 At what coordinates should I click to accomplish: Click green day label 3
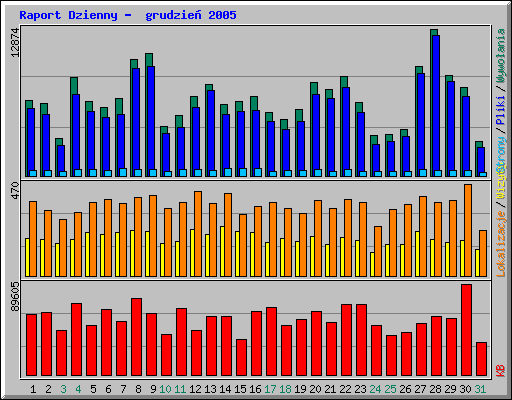(63, 389)
